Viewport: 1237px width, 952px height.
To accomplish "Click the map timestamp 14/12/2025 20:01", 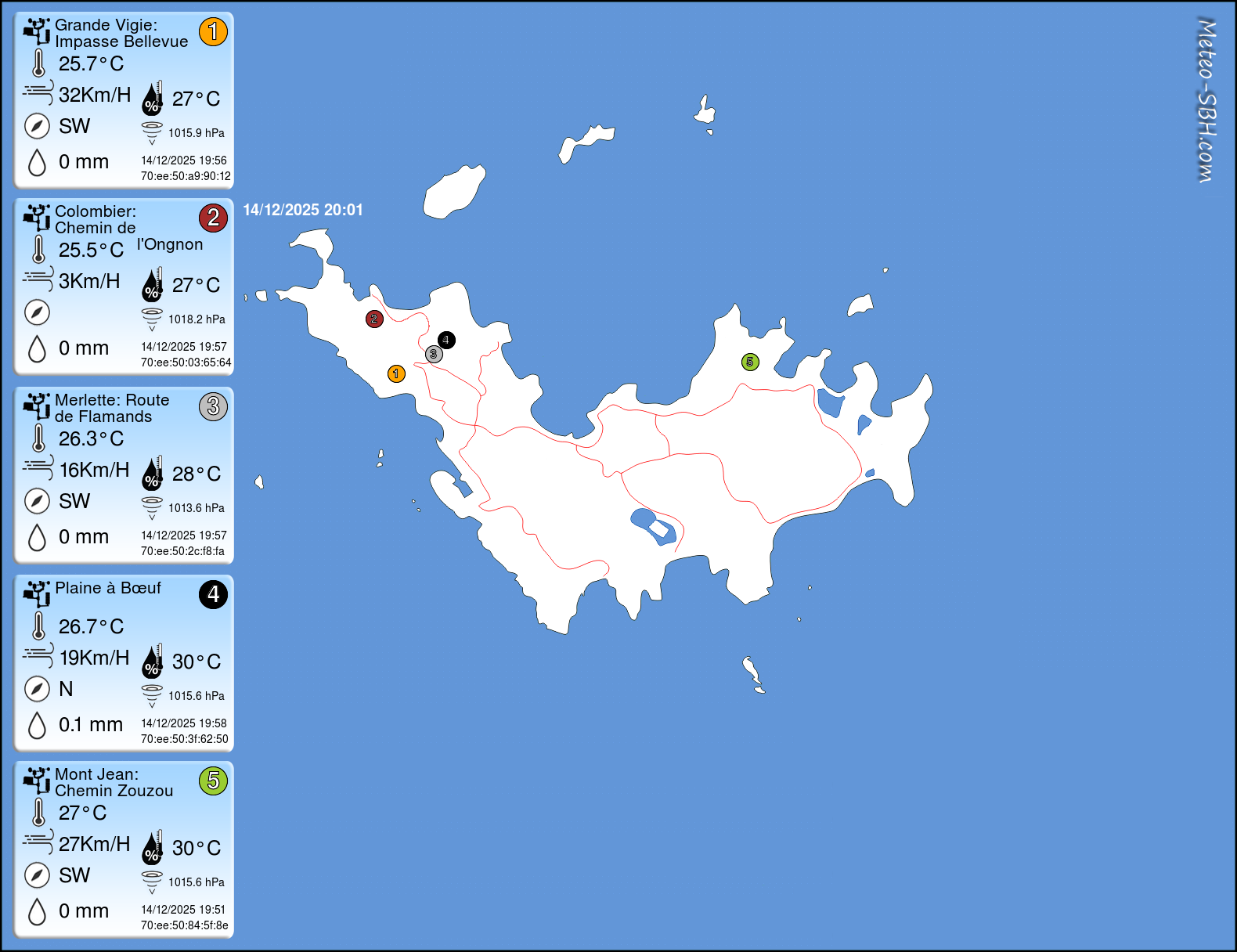I will tap(303, 210).
